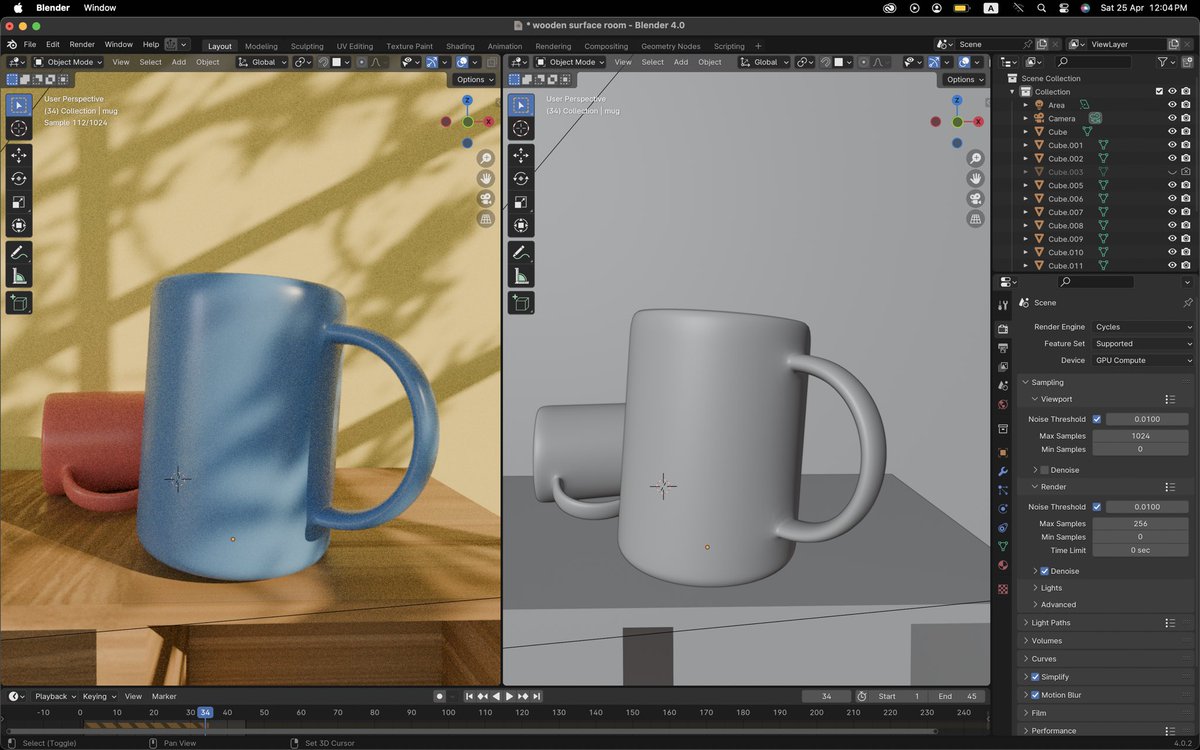1200x750 pixels.
Task: Select the Scale tool in left viewport
Action: click(19, 202)
